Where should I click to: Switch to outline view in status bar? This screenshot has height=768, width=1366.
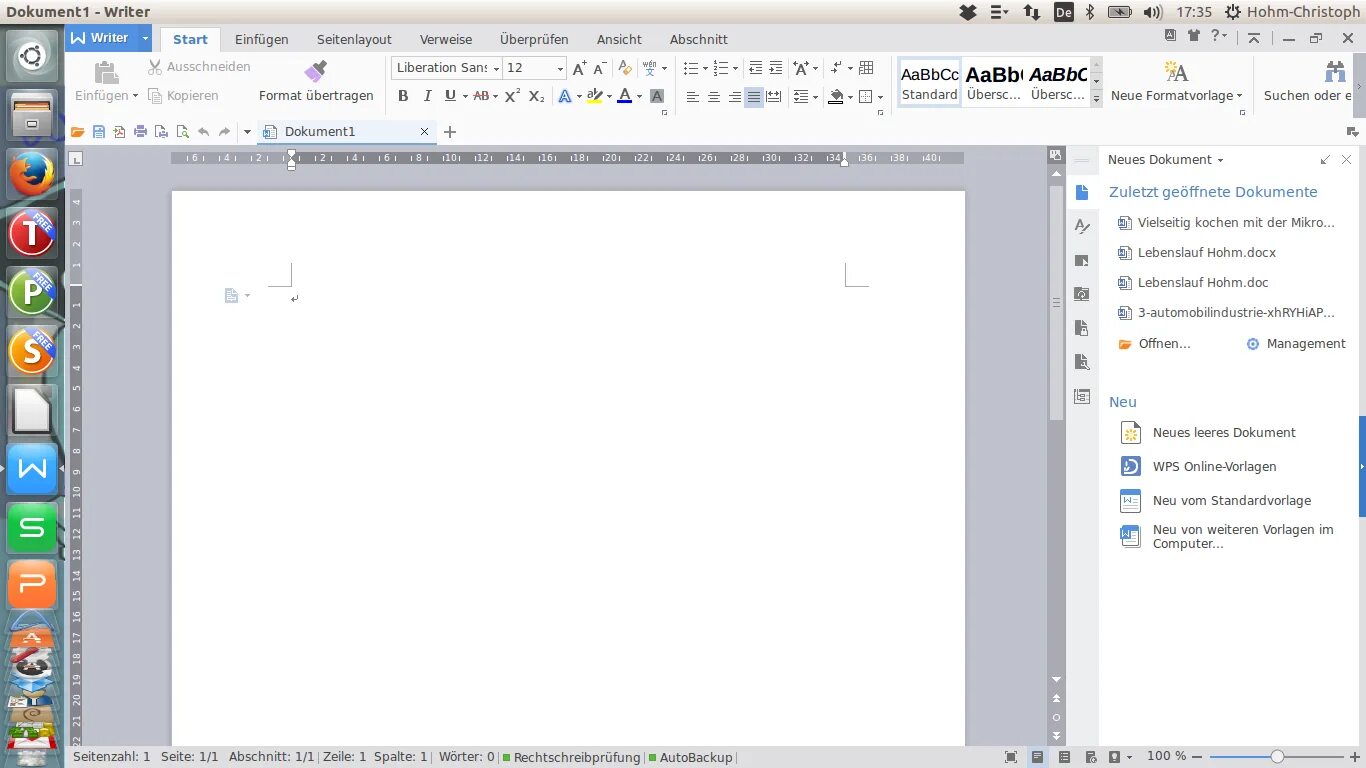(x=1064, y=757)
